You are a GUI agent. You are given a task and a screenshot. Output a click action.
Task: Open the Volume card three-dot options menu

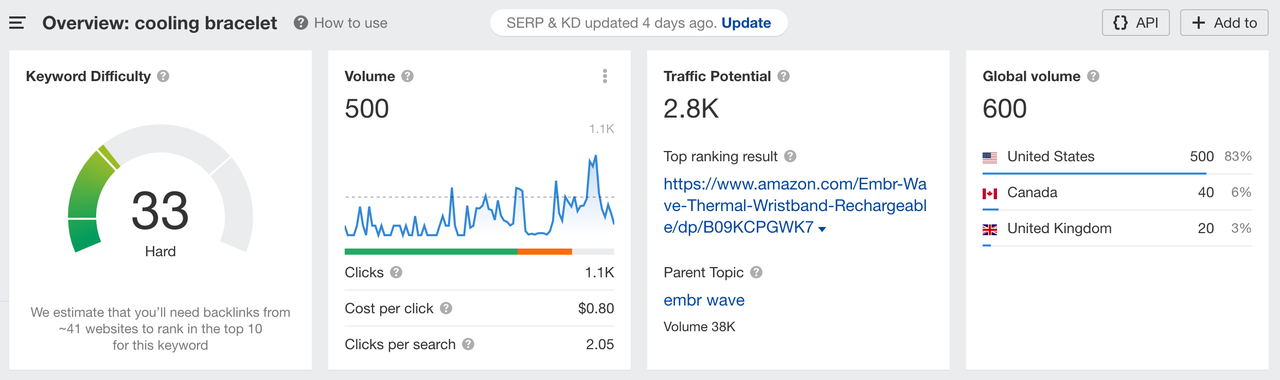click(x=605, y=76)
